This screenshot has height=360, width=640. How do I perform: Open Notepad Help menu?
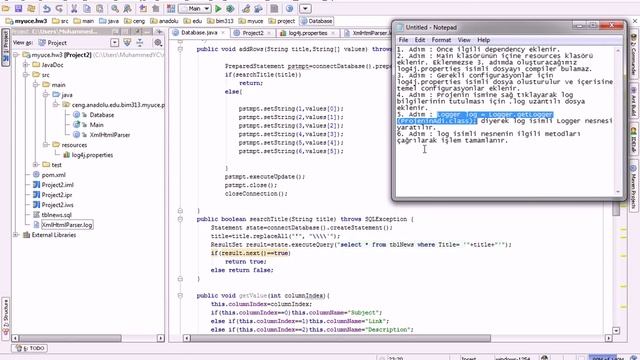pyautogui.click(x=484, y=40)
